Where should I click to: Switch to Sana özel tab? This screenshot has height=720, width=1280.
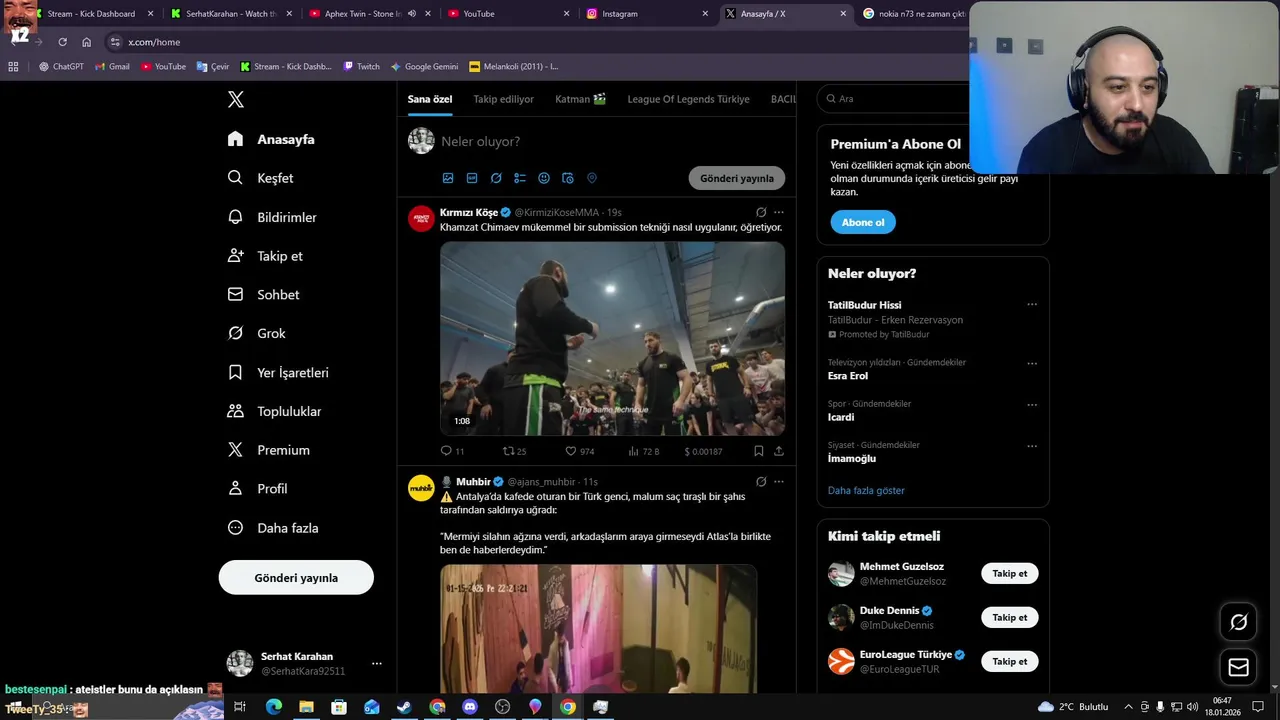(430, 99)
